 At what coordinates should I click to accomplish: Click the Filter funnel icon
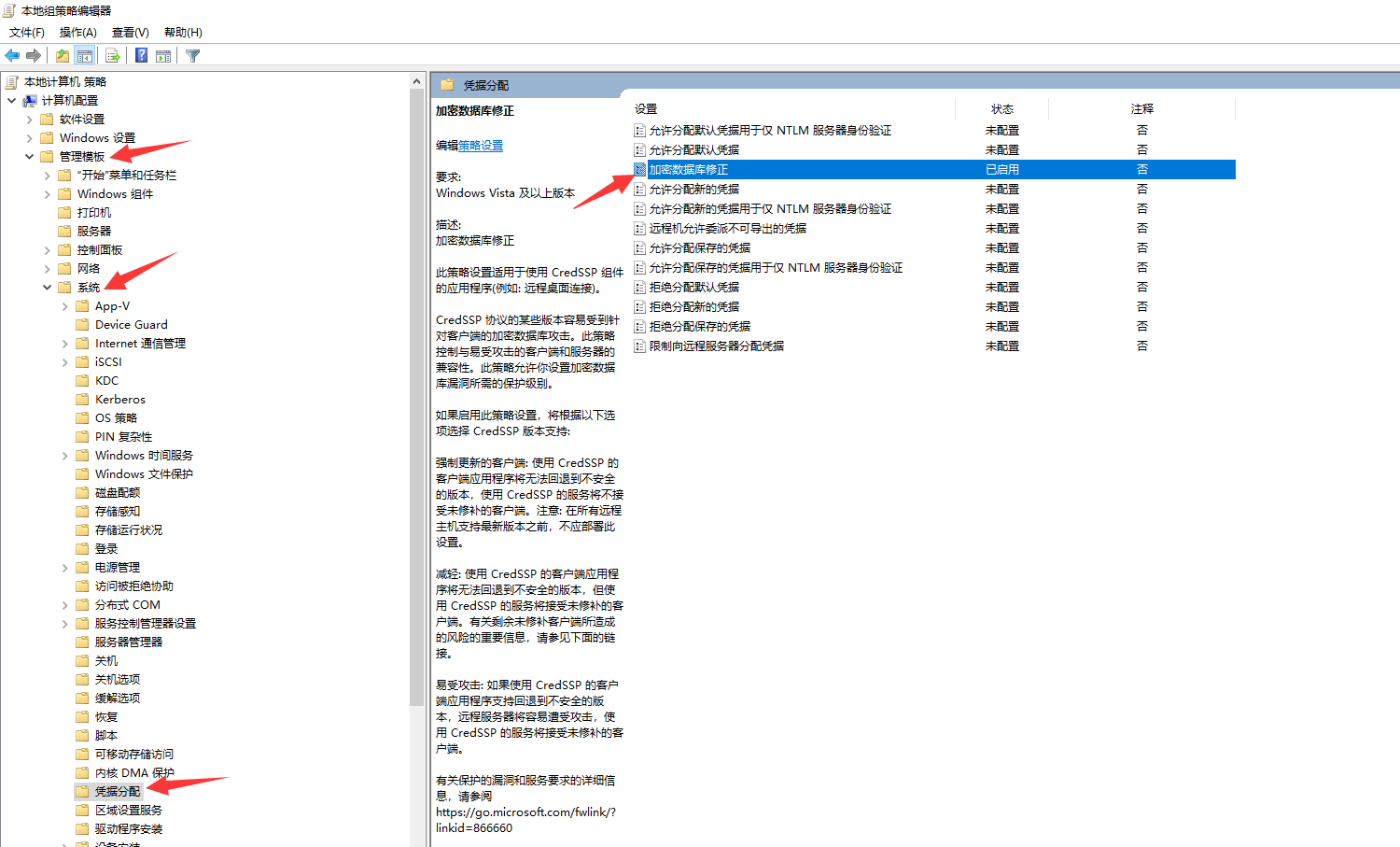[193, 56]
